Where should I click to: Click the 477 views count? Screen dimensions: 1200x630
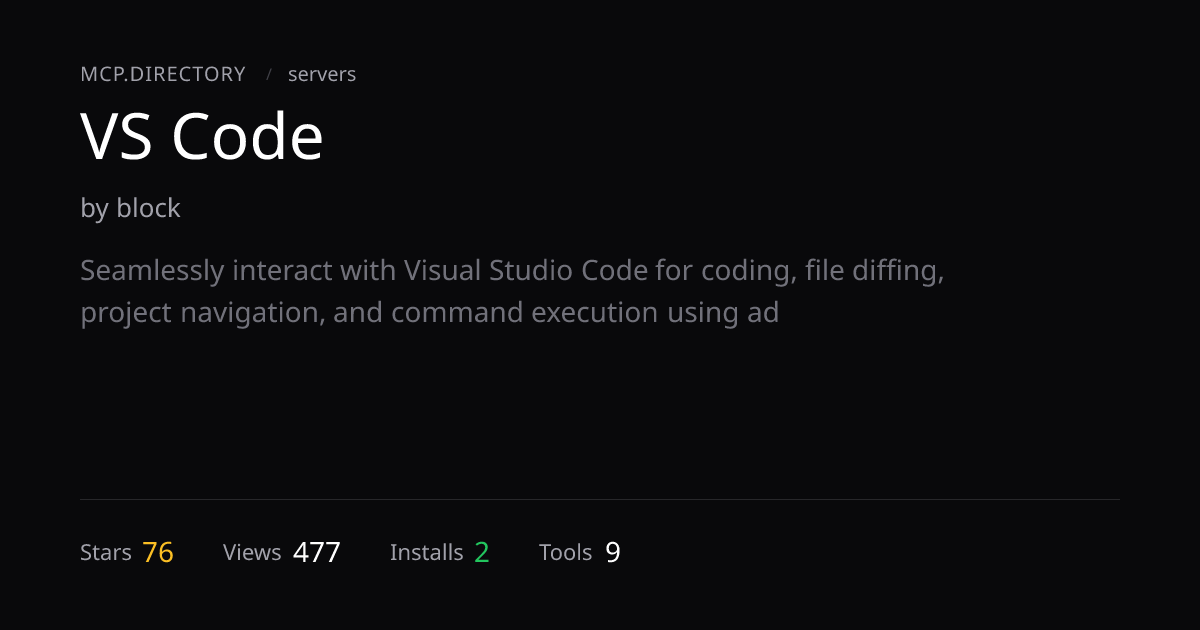click(317, 552)
